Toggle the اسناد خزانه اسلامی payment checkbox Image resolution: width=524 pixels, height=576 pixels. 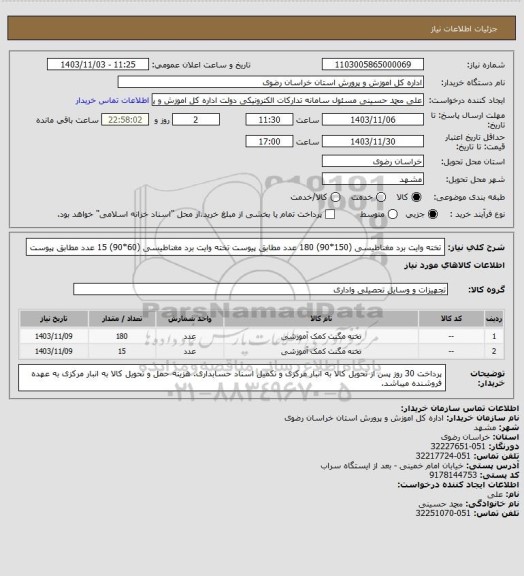(x=330, y=214)
